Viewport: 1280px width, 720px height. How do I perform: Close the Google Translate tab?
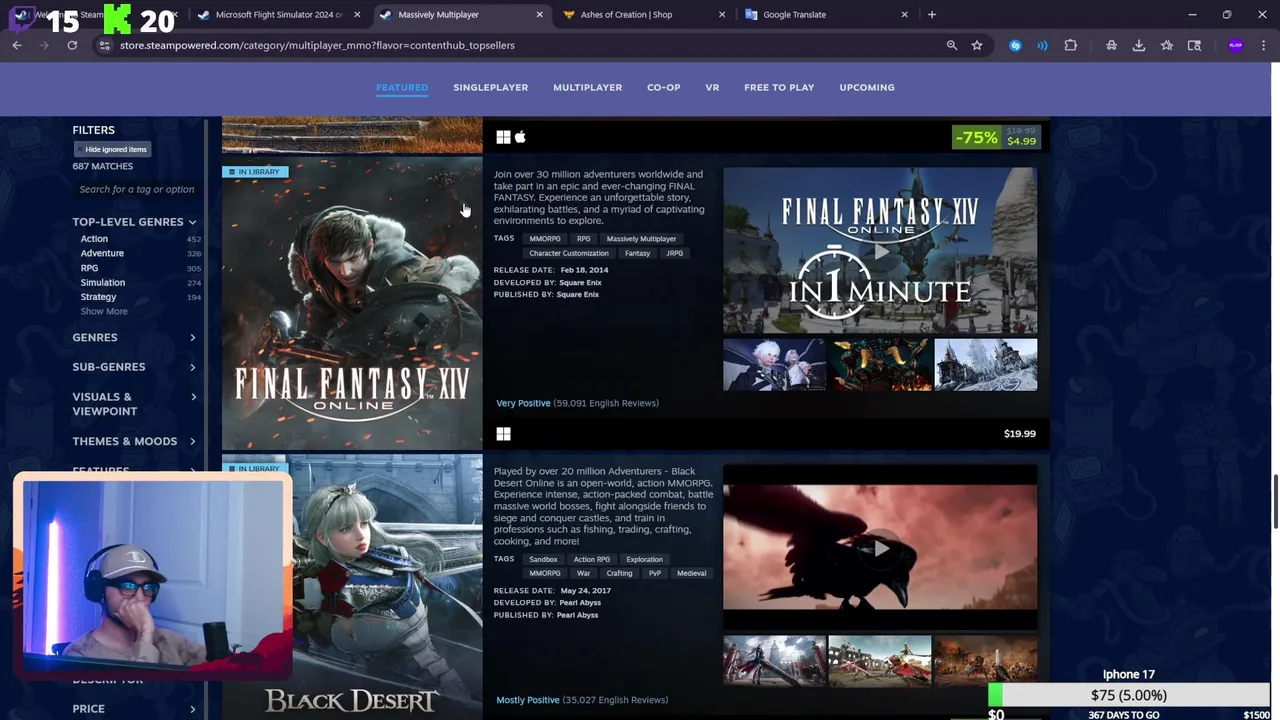905,15
